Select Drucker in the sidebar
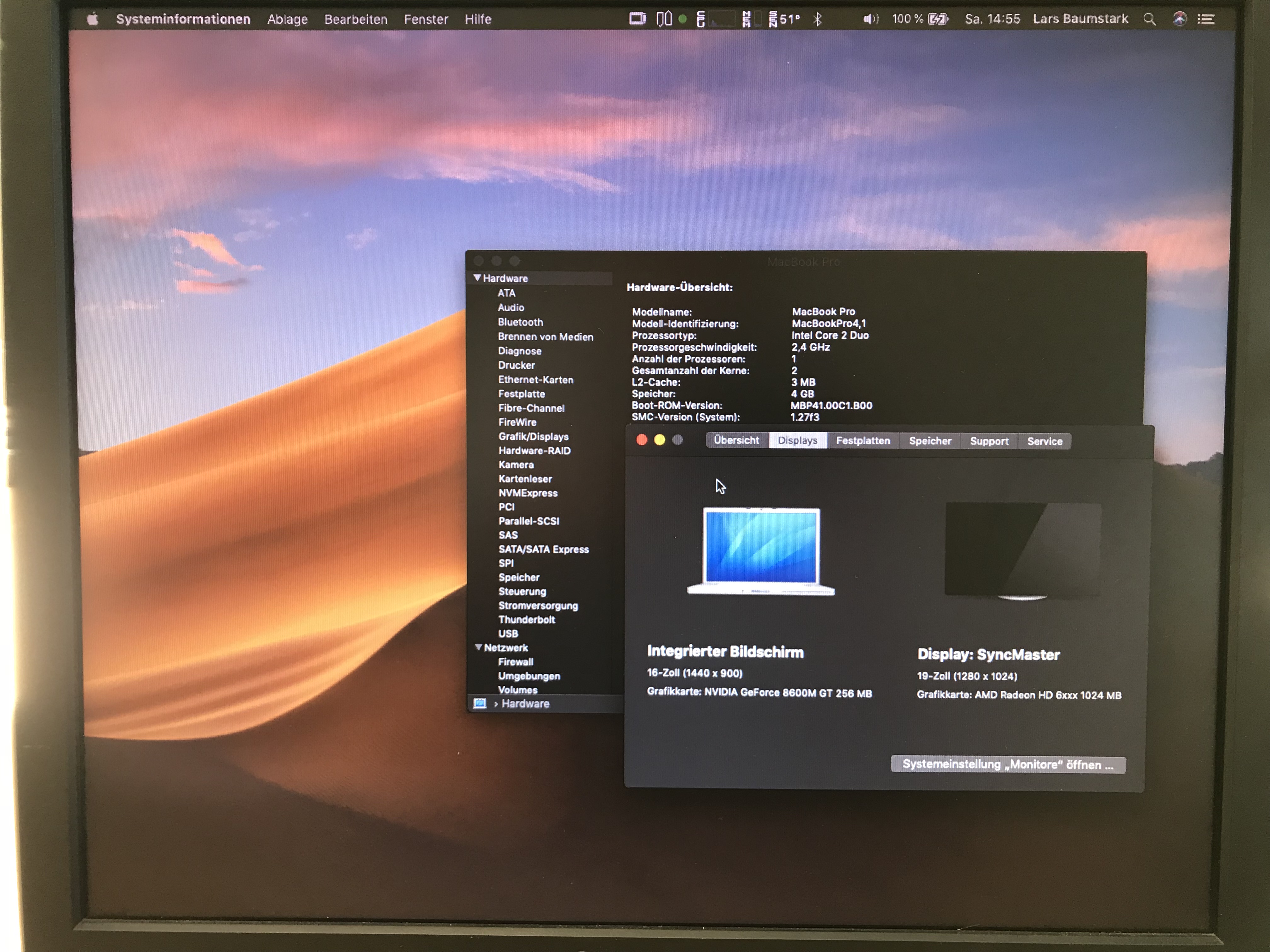 517,365
